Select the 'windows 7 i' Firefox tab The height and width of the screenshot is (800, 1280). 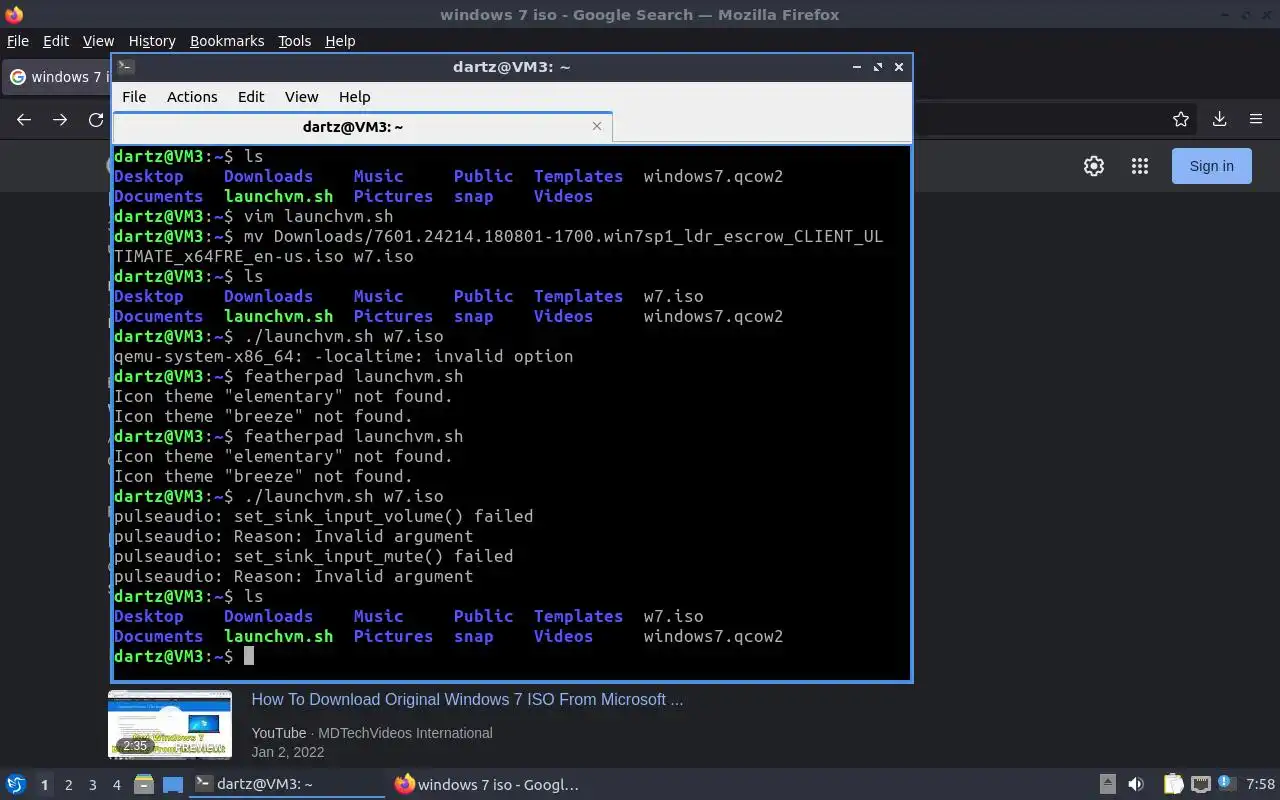[x=57, y=77]
